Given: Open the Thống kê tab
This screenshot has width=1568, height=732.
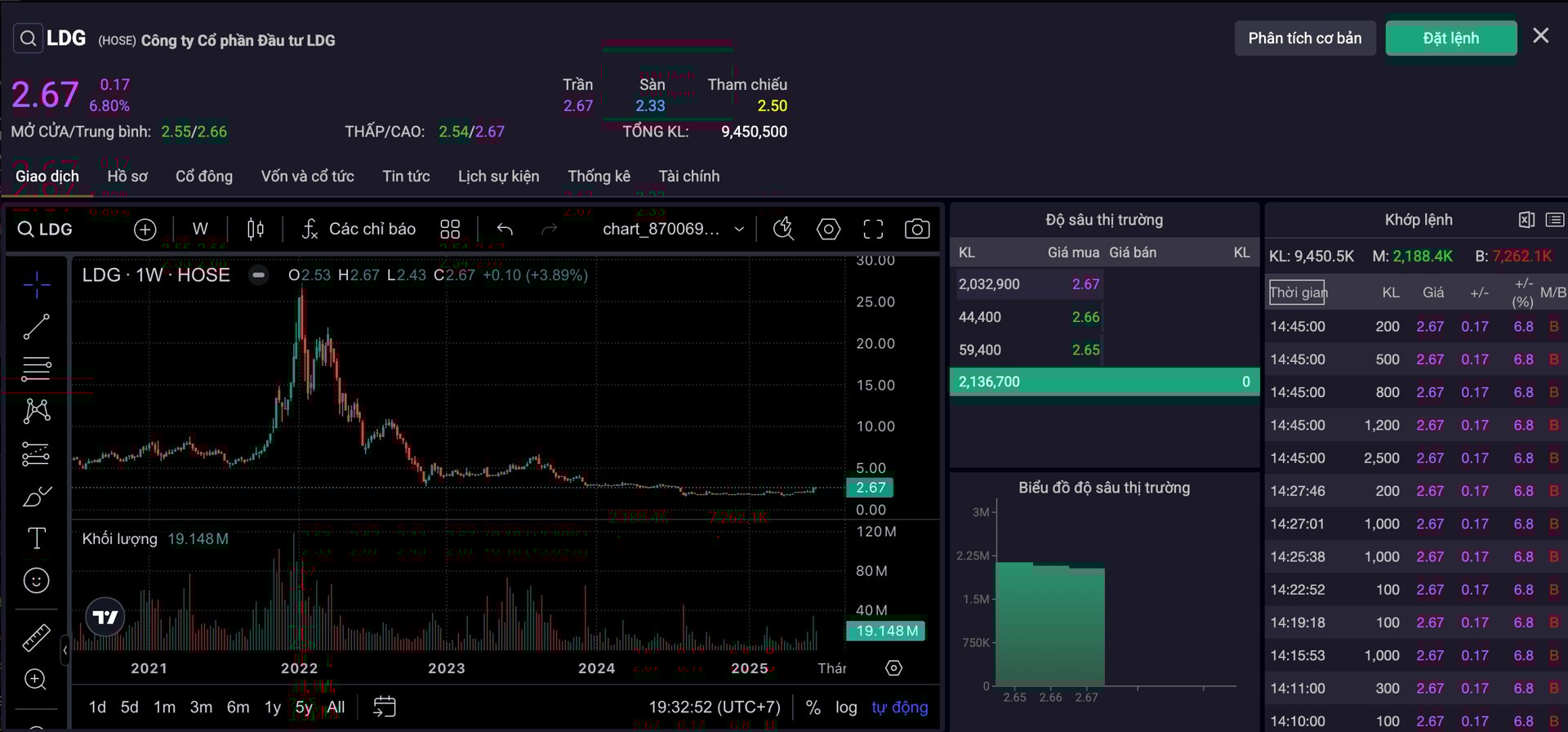Looking at the screenshot, I should 599,176.
